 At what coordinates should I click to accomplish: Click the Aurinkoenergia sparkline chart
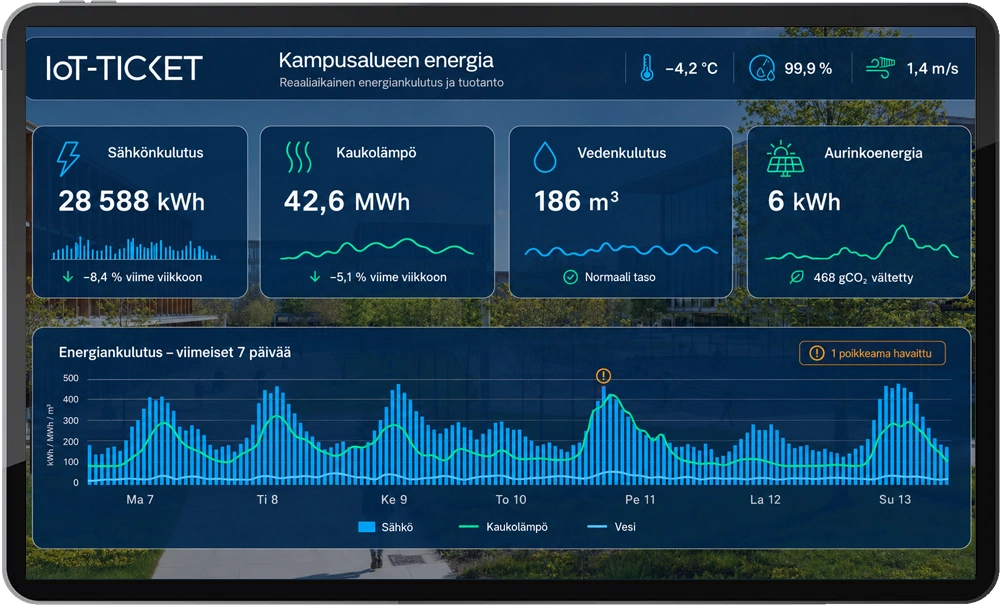click(862, 243)
